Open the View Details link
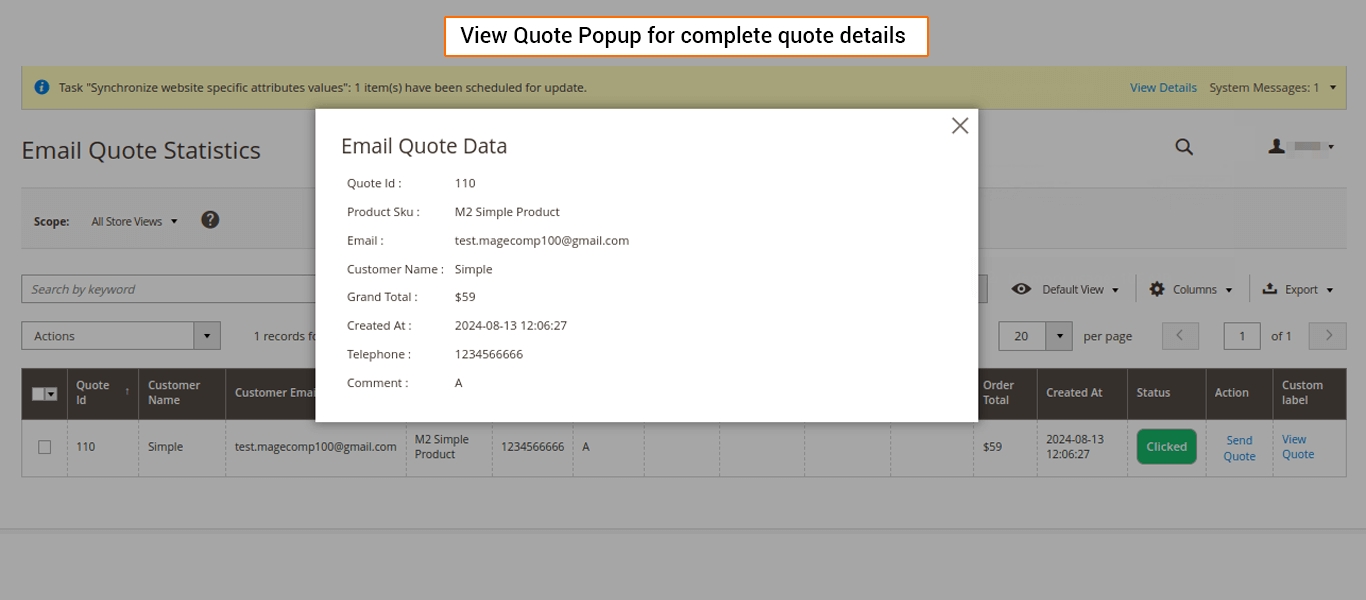Image resolution: width=1366 pixels, height=600 pixels. [1163, 88]
